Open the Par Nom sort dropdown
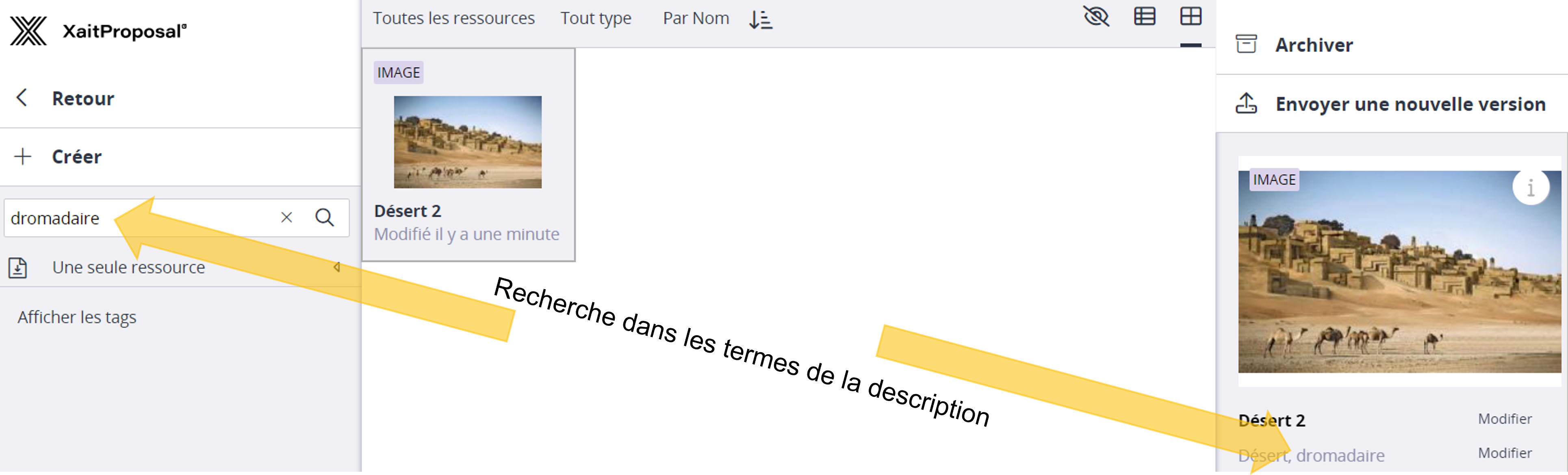 696,18
